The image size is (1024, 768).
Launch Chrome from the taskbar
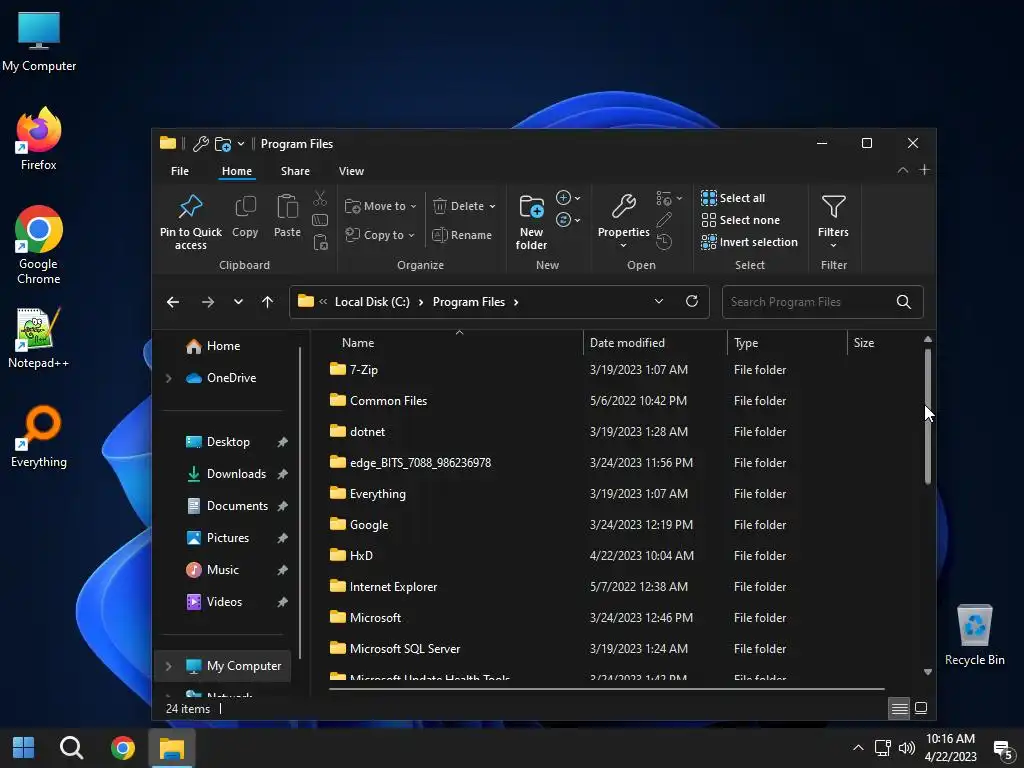tap(123, 748)
